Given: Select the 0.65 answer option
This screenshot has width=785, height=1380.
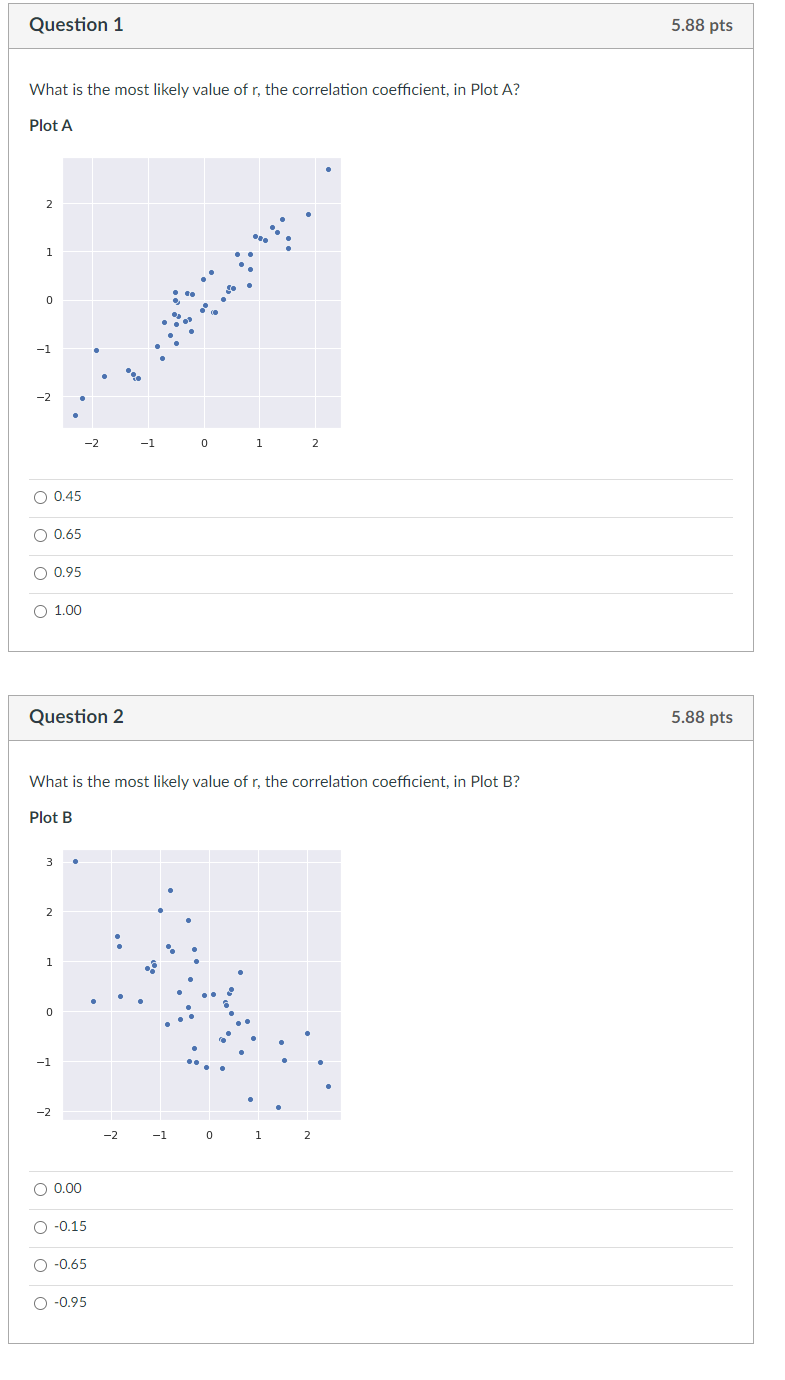Looking at the screenshot, I should click(40, 534).
